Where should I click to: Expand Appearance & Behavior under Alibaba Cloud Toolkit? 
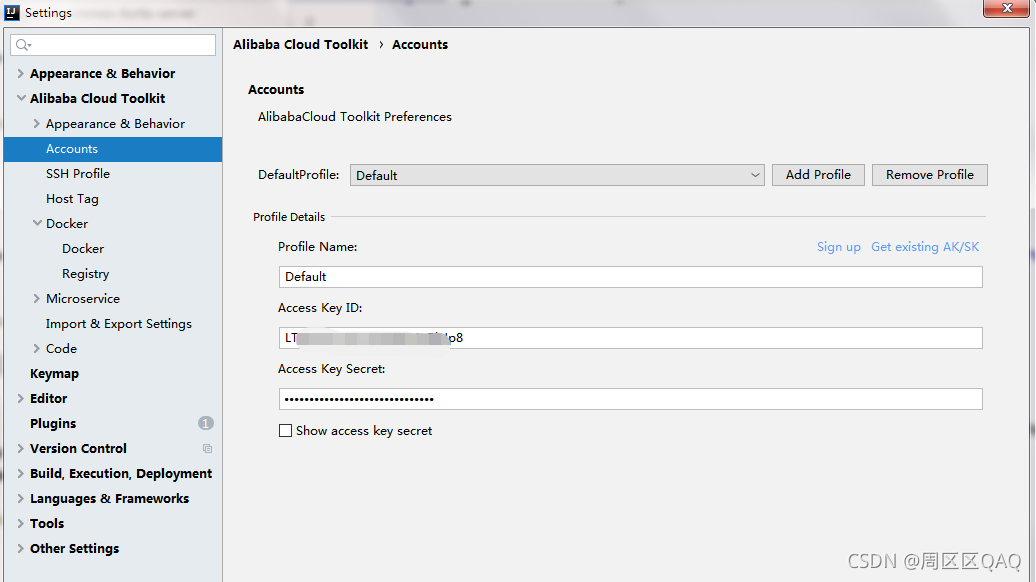pos(36,124)
